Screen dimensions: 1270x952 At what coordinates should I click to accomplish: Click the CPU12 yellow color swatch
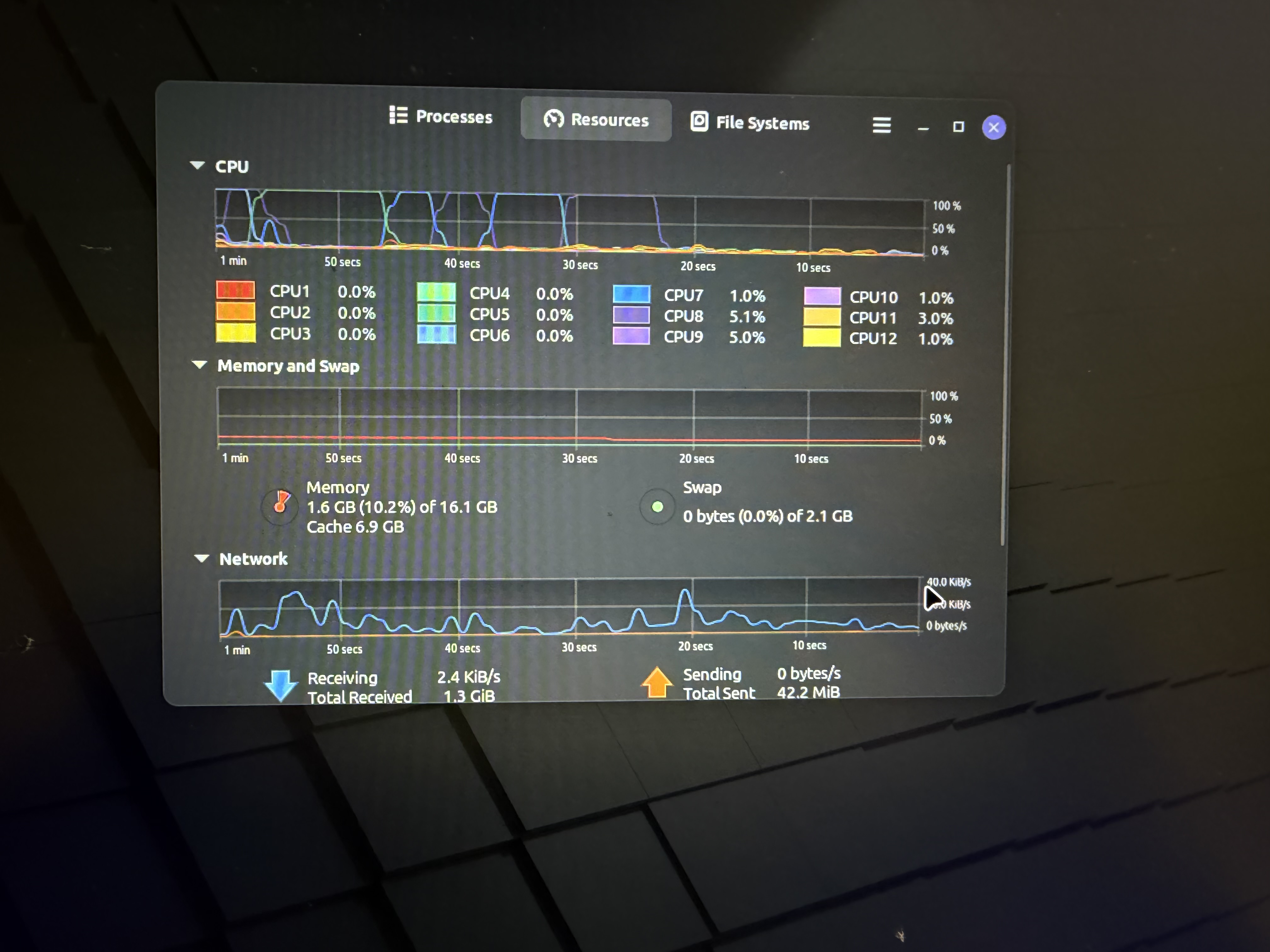point(821,337)
